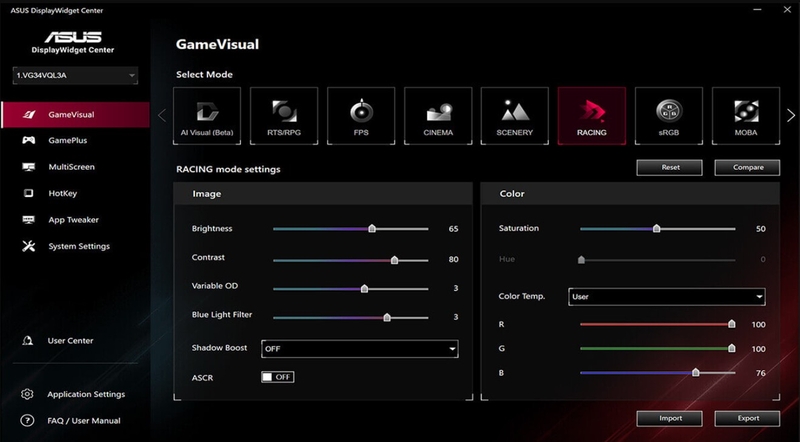
Task: Click the System Settings wrench icon
Action: point(29,246)
